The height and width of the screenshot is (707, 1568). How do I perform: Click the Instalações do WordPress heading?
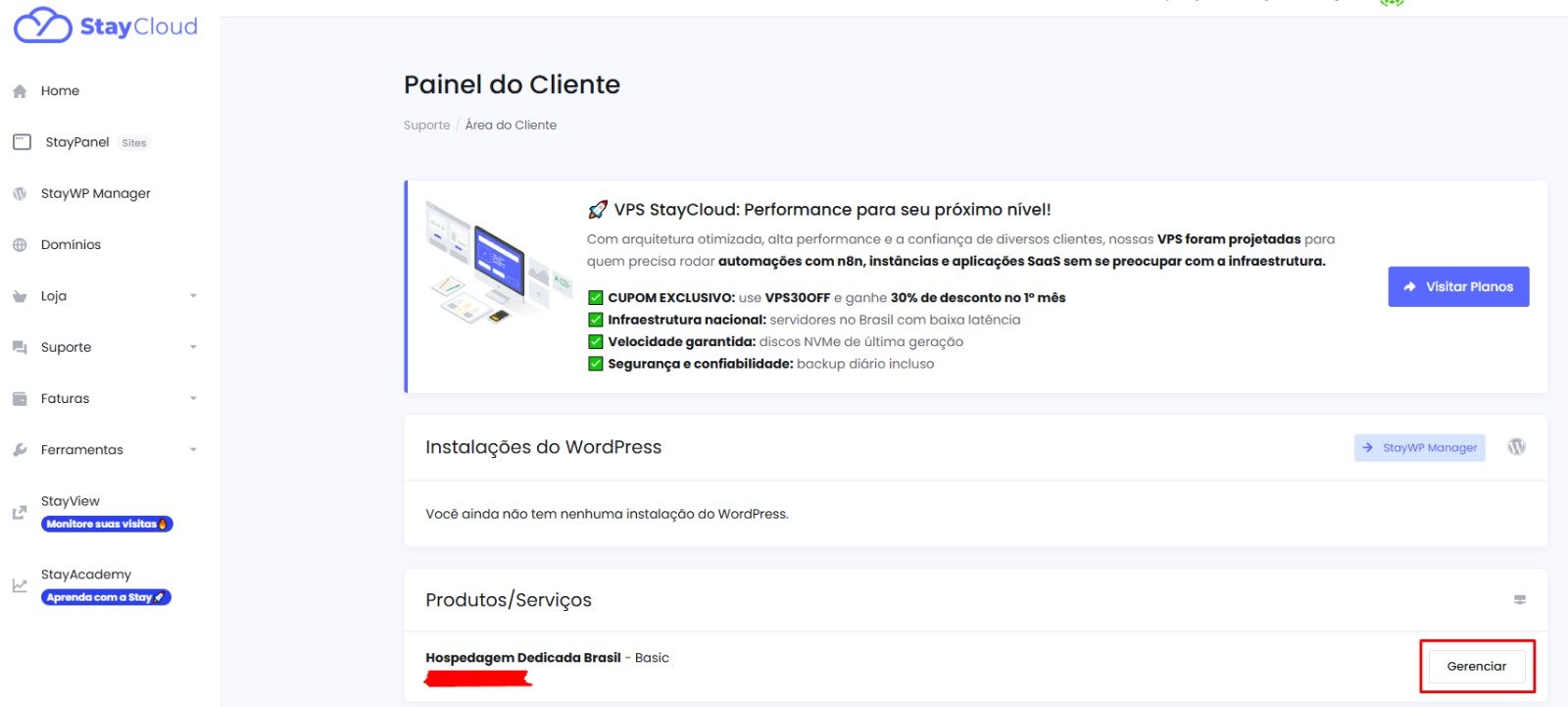(543, 447)
